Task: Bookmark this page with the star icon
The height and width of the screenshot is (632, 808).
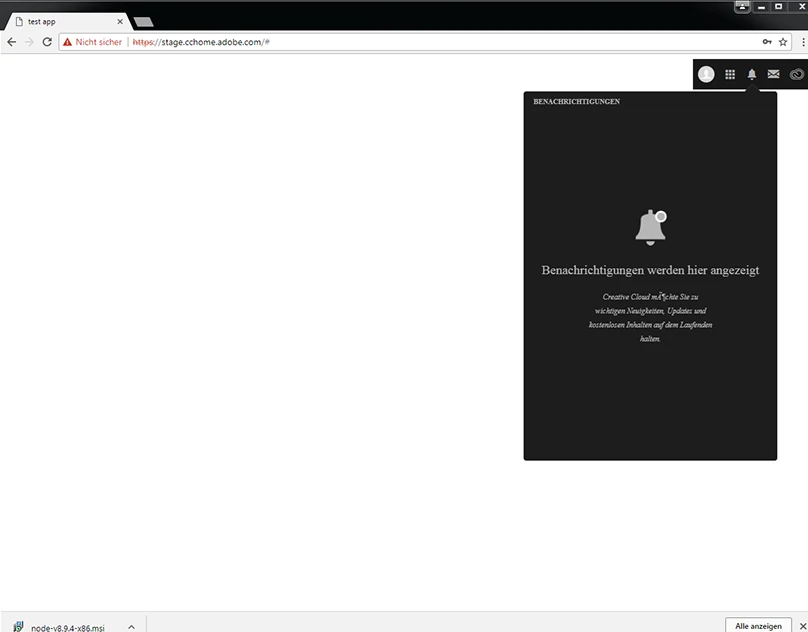Action: pos(783,42)
